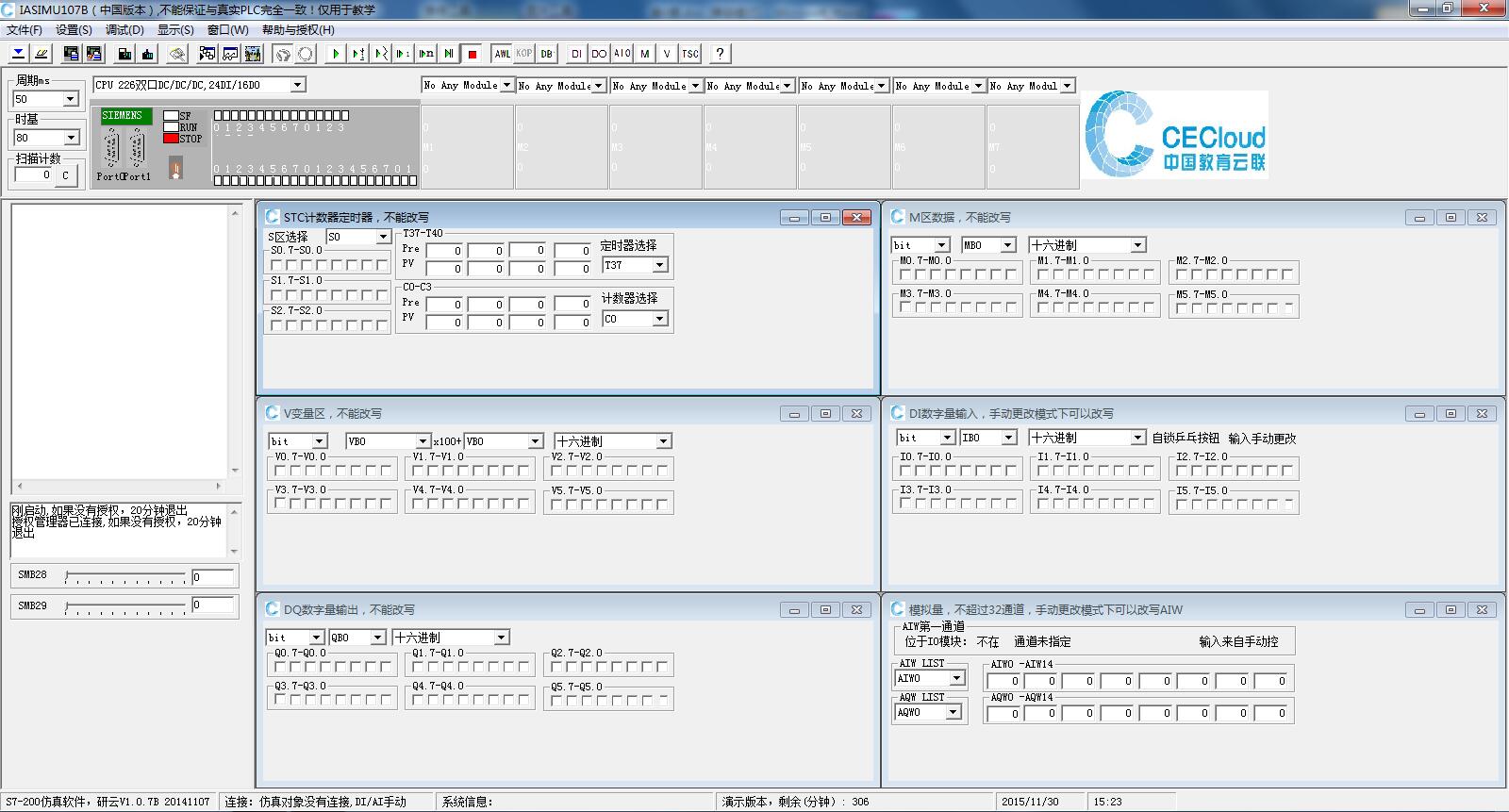This screenshot has width=1509, height=812.
Task: Toggle the first checkbox in M0.7-M0.0
Action: (x=906, y=274)
